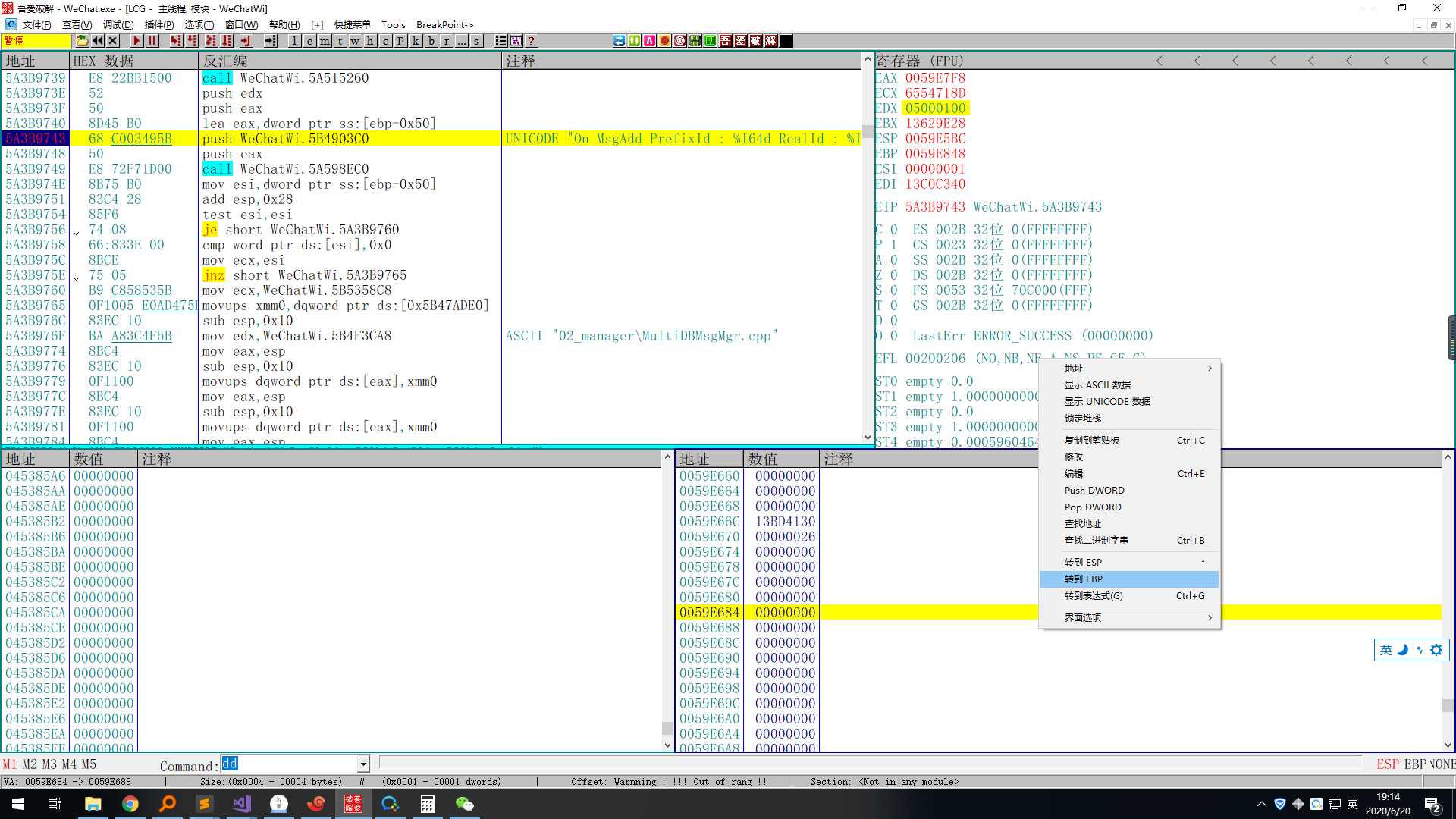Image resolution: width=1456 pixels, height=819 pixels.
Task: Click the Close program X toolbar icon
Action: pos(113,41)
